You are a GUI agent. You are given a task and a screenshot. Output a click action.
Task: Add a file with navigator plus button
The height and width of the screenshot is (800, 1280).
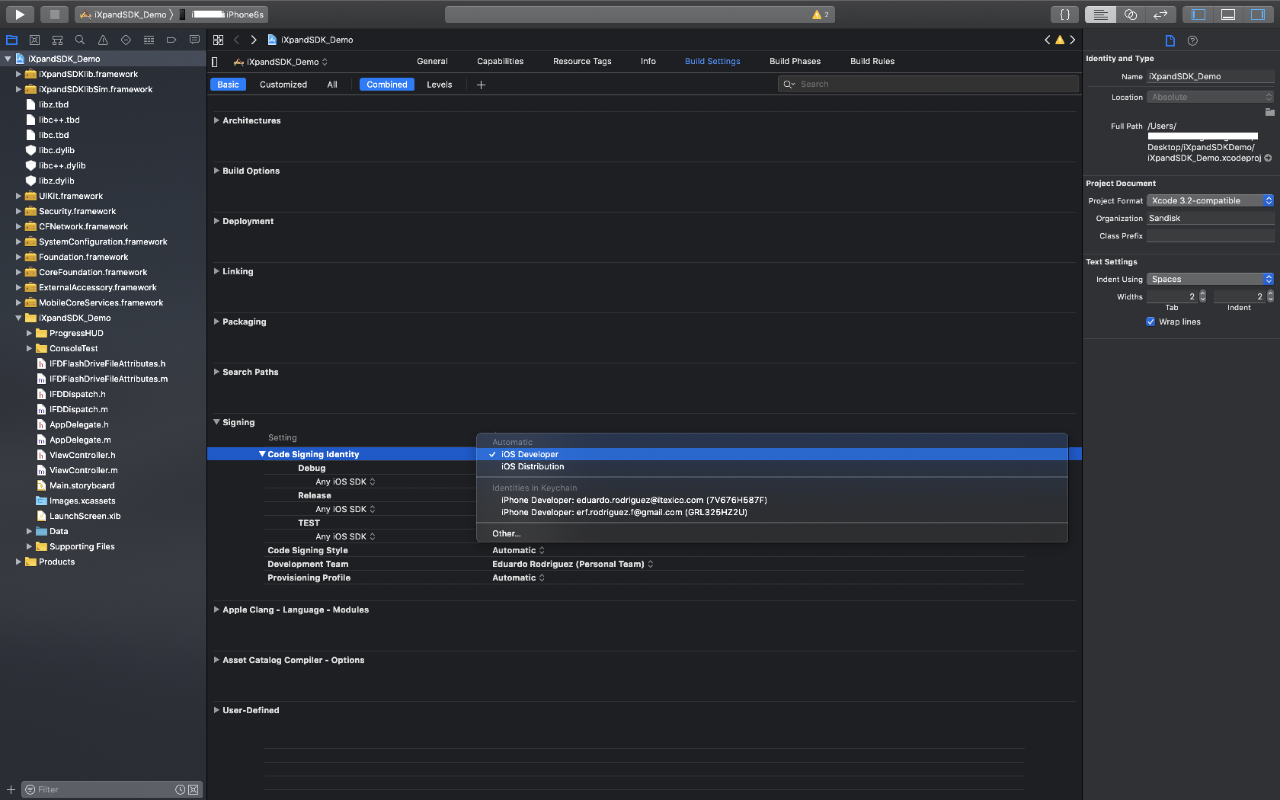11,789
